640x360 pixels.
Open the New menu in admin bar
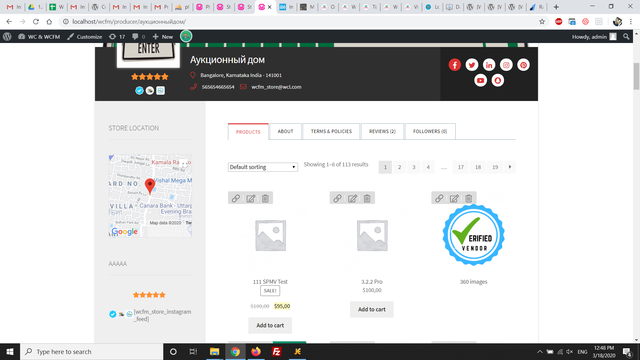(x=163, y=37)
